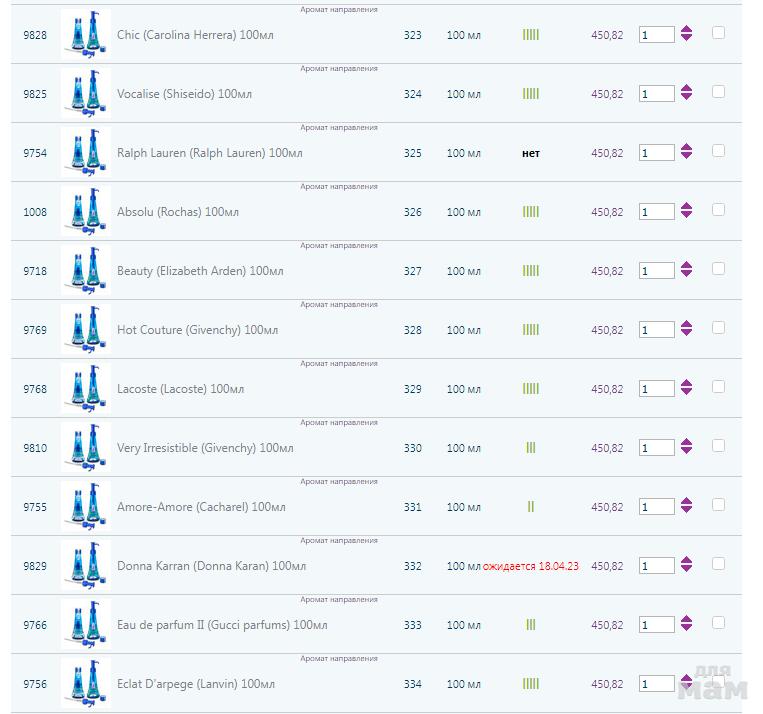Tick the checkbox for Chic (Carolina Herrera)
Image resolution: width=763 pixels, height=714 pixels.
tap(718, 33)
